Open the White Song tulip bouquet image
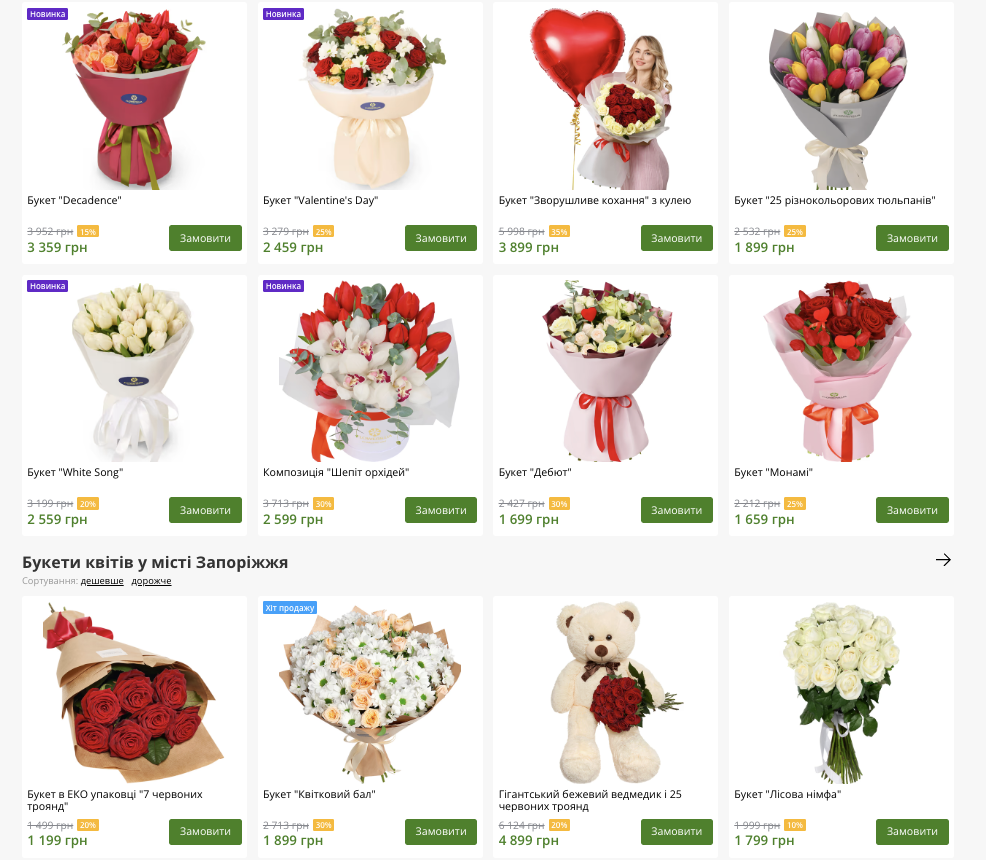 134,371
